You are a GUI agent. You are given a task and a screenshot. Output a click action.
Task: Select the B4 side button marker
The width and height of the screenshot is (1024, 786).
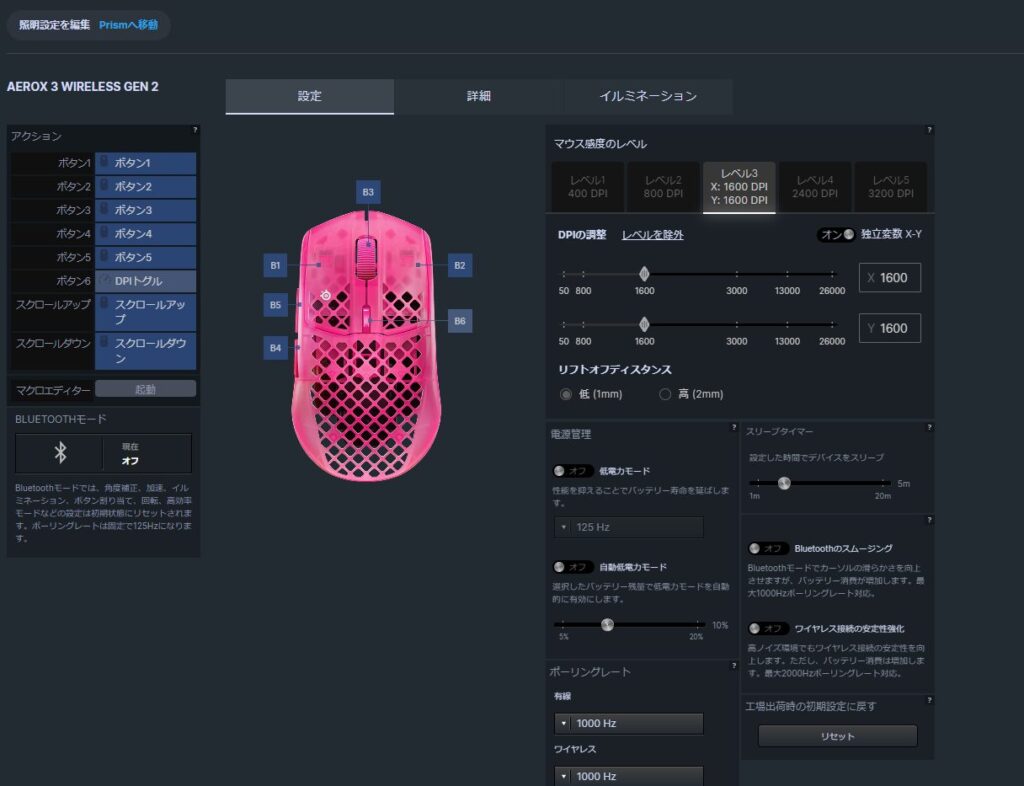coord(275,348)
